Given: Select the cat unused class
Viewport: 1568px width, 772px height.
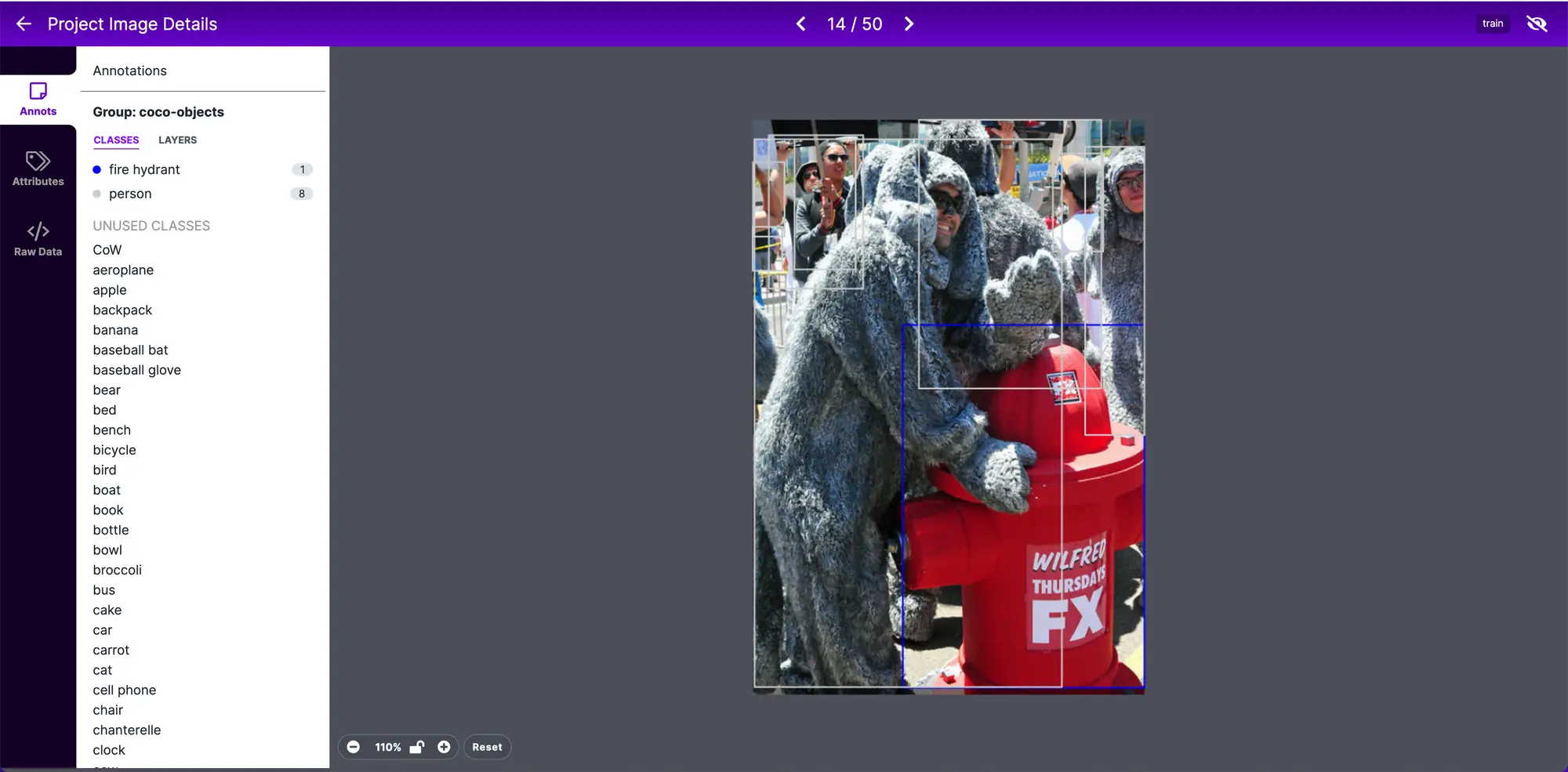Looking at the screenshot, I should tap(103, 670).
